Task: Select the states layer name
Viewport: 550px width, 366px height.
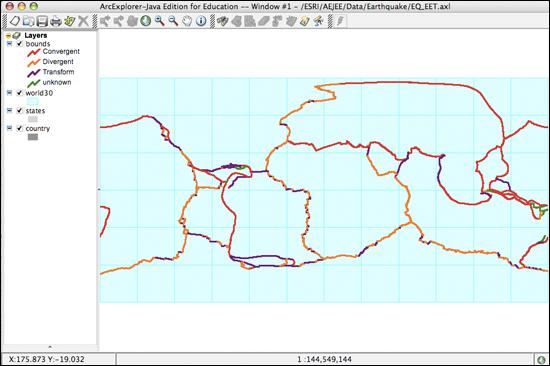Action: coord(35,111)
